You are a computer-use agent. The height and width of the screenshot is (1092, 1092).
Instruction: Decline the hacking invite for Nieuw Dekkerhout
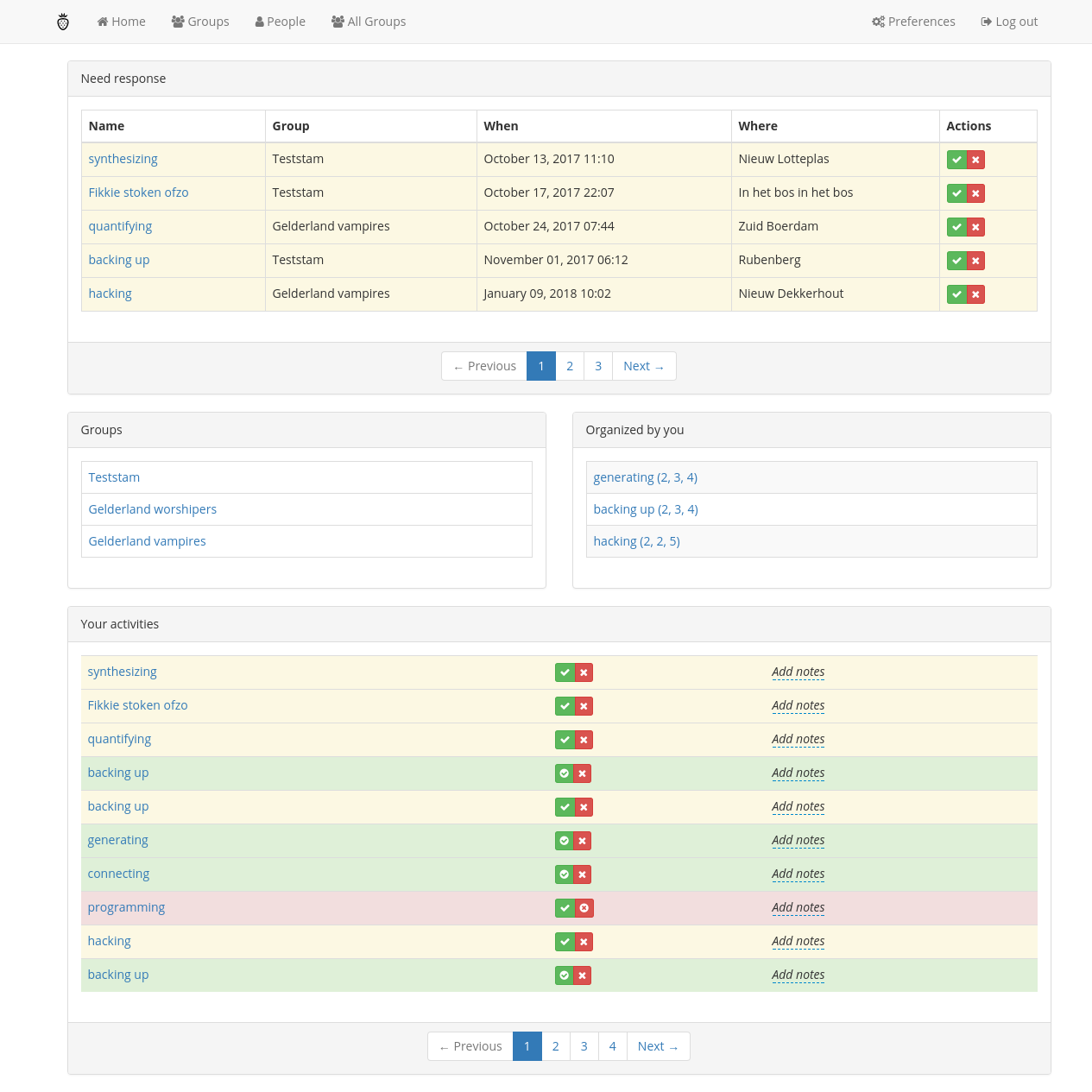[x=975, y=294]
